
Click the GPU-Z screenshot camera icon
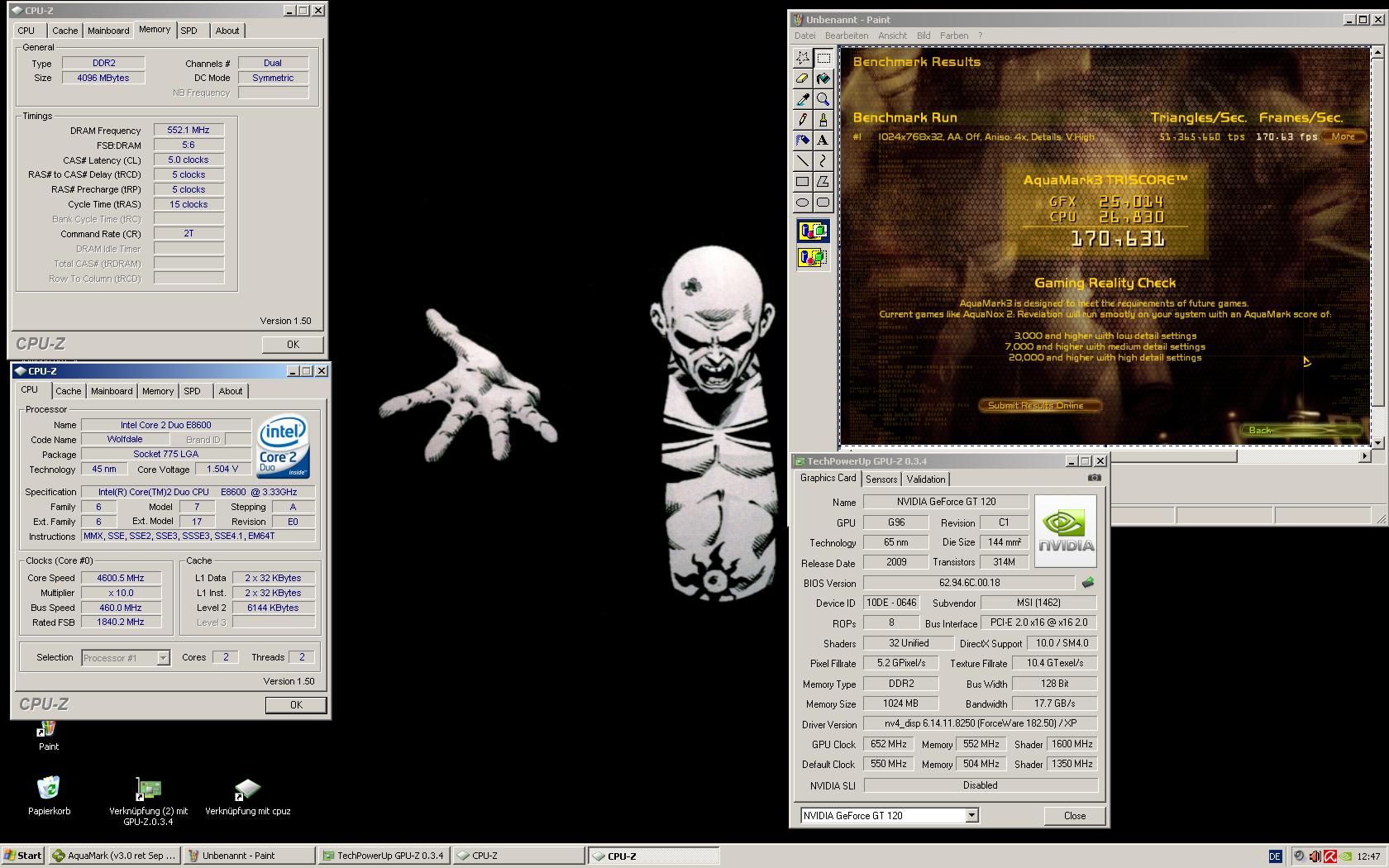[x=1094, y=478]
